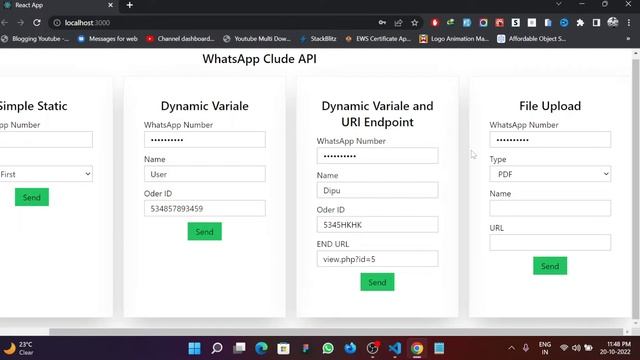Open Youtube Multi Downloader bookmark

coord(257,39)
